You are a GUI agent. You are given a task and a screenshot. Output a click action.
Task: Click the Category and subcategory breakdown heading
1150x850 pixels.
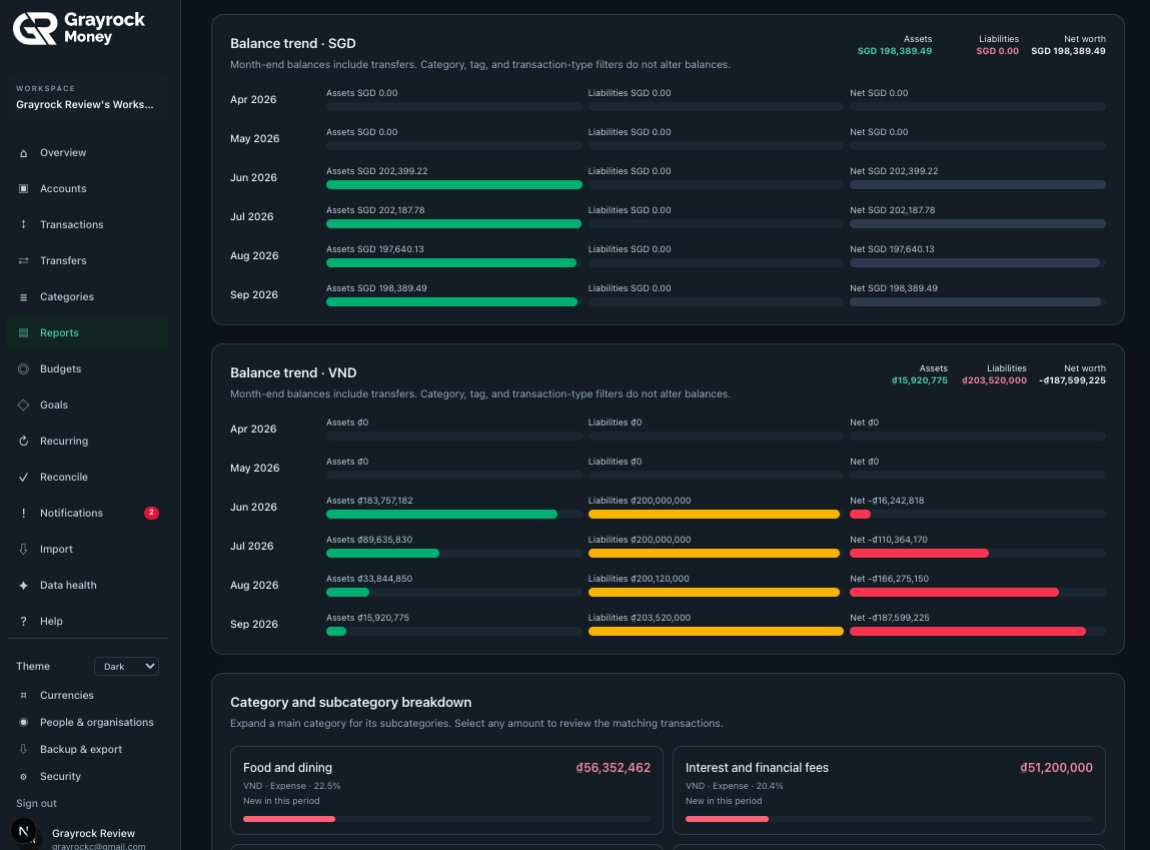click(x=351, y=703)
